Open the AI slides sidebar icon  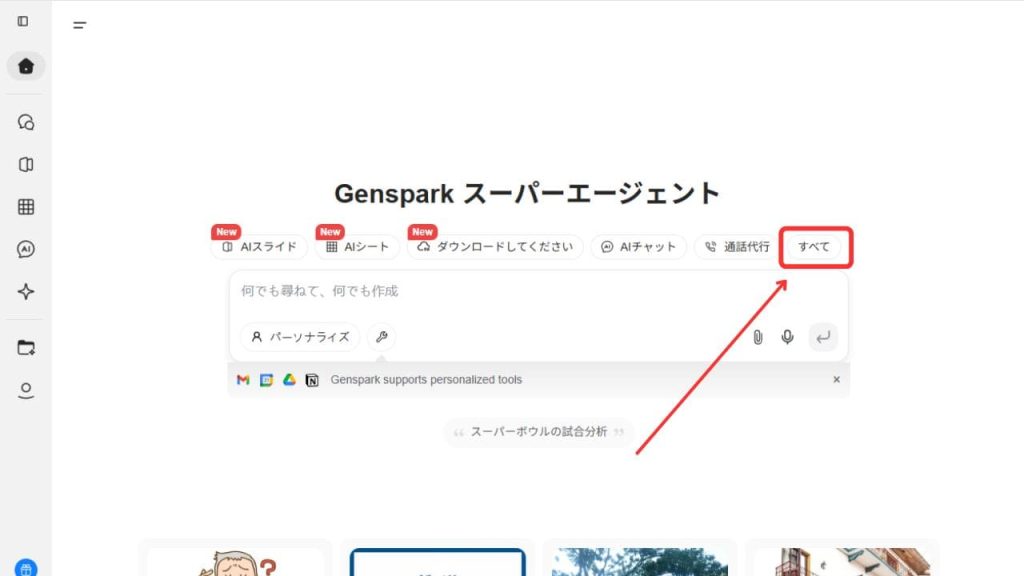point(26,165)
